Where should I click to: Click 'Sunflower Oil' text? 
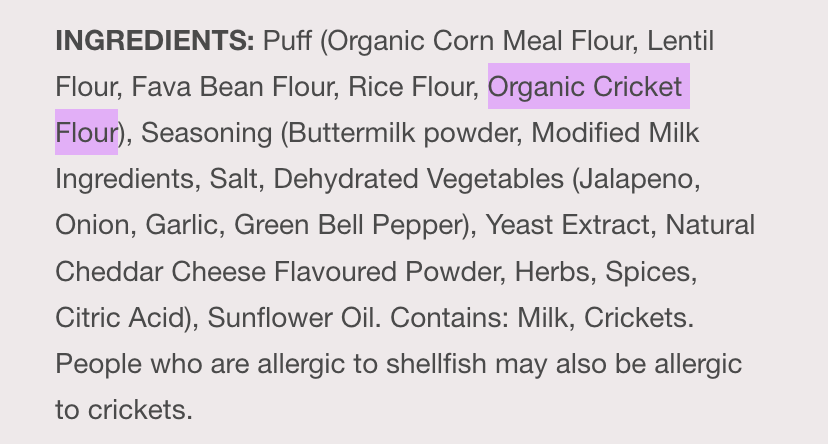(x=291, y=318)
